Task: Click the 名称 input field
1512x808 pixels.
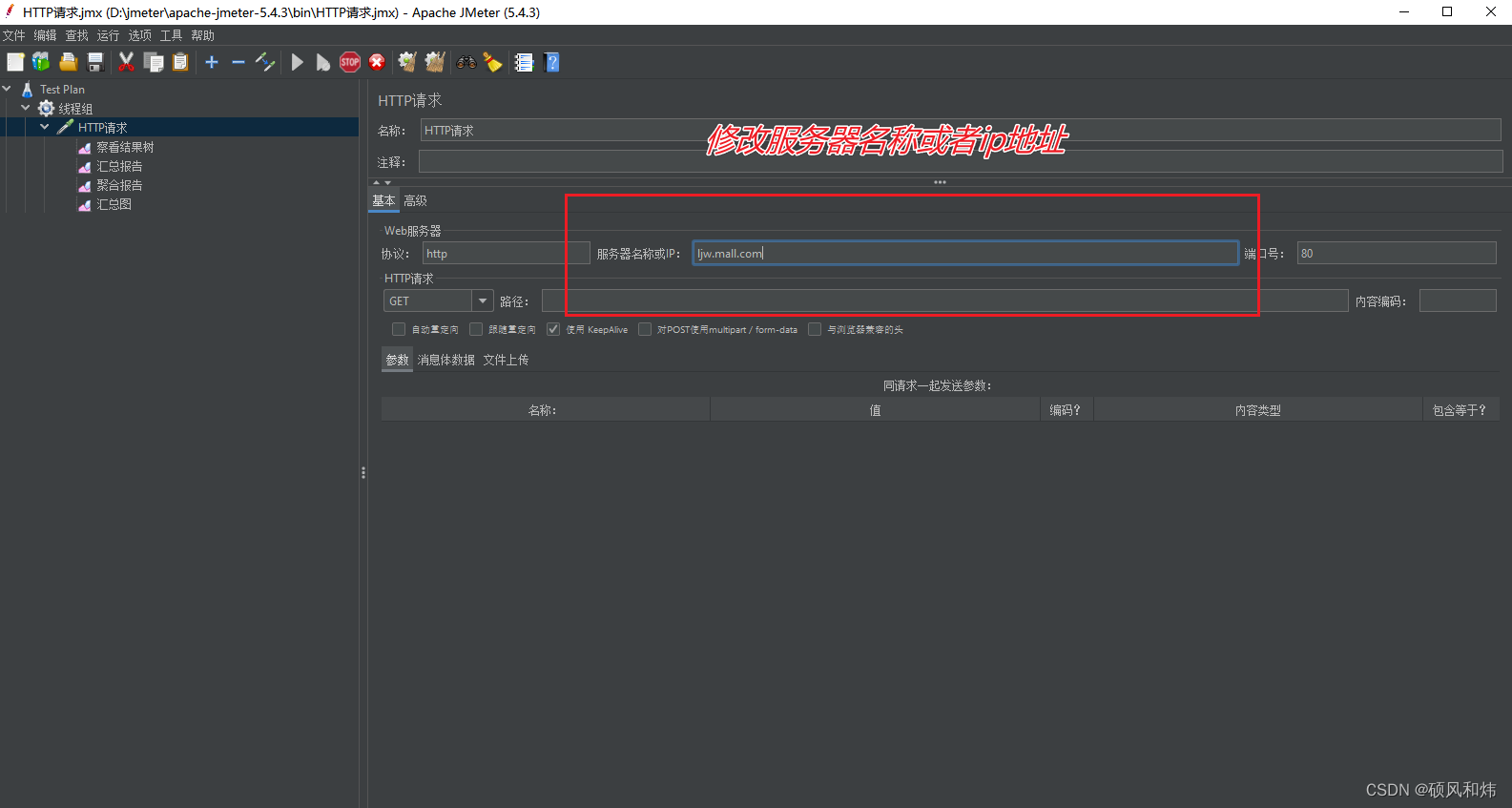Action: pyautogui.click(x=961, y=131)
